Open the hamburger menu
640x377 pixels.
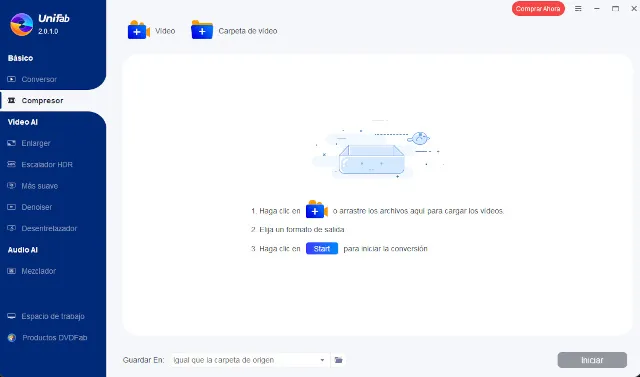(578, 9)
